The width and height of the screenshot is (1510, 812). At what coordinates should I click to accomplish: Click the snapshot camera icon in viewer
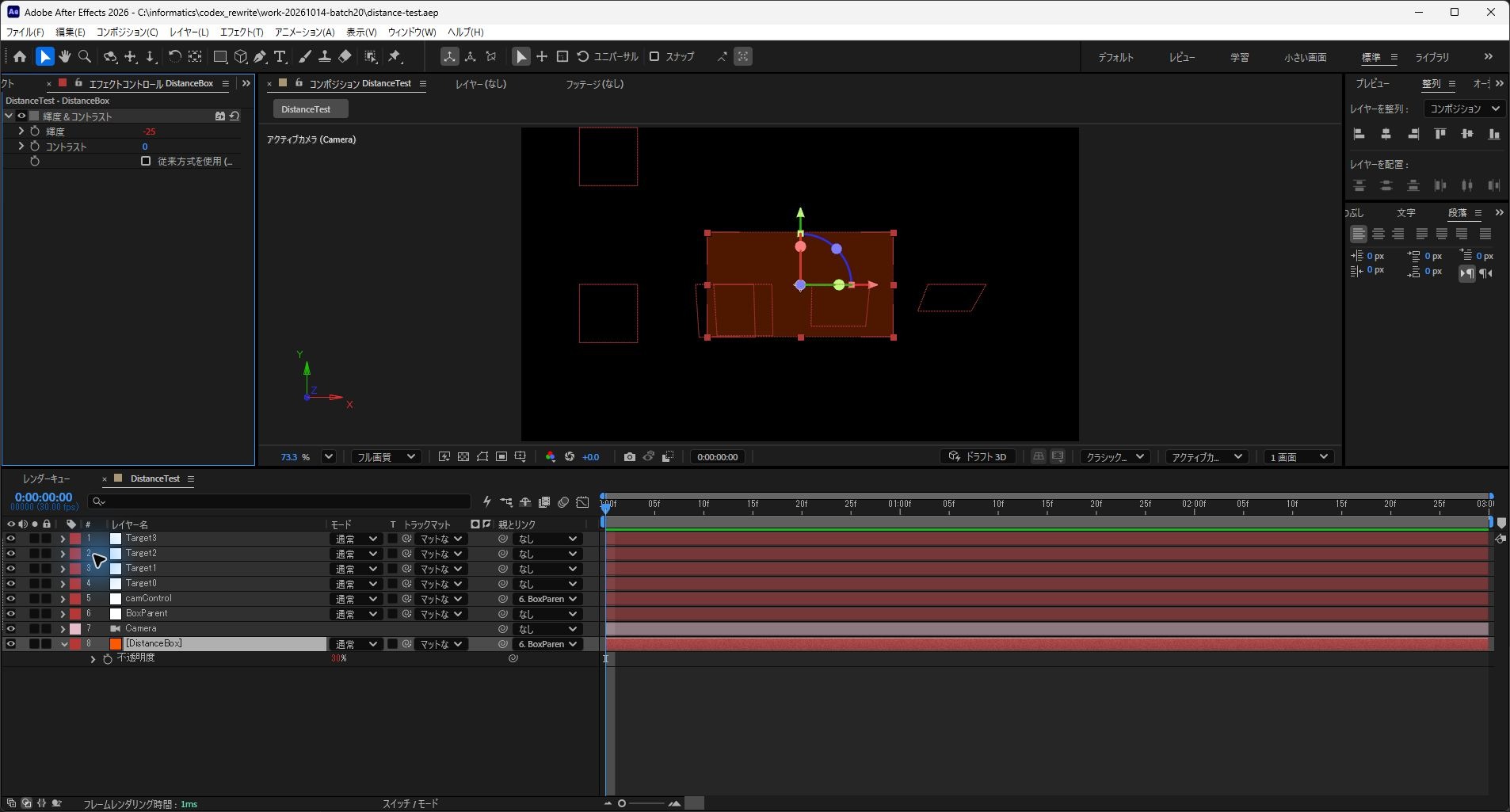[629, 457]
